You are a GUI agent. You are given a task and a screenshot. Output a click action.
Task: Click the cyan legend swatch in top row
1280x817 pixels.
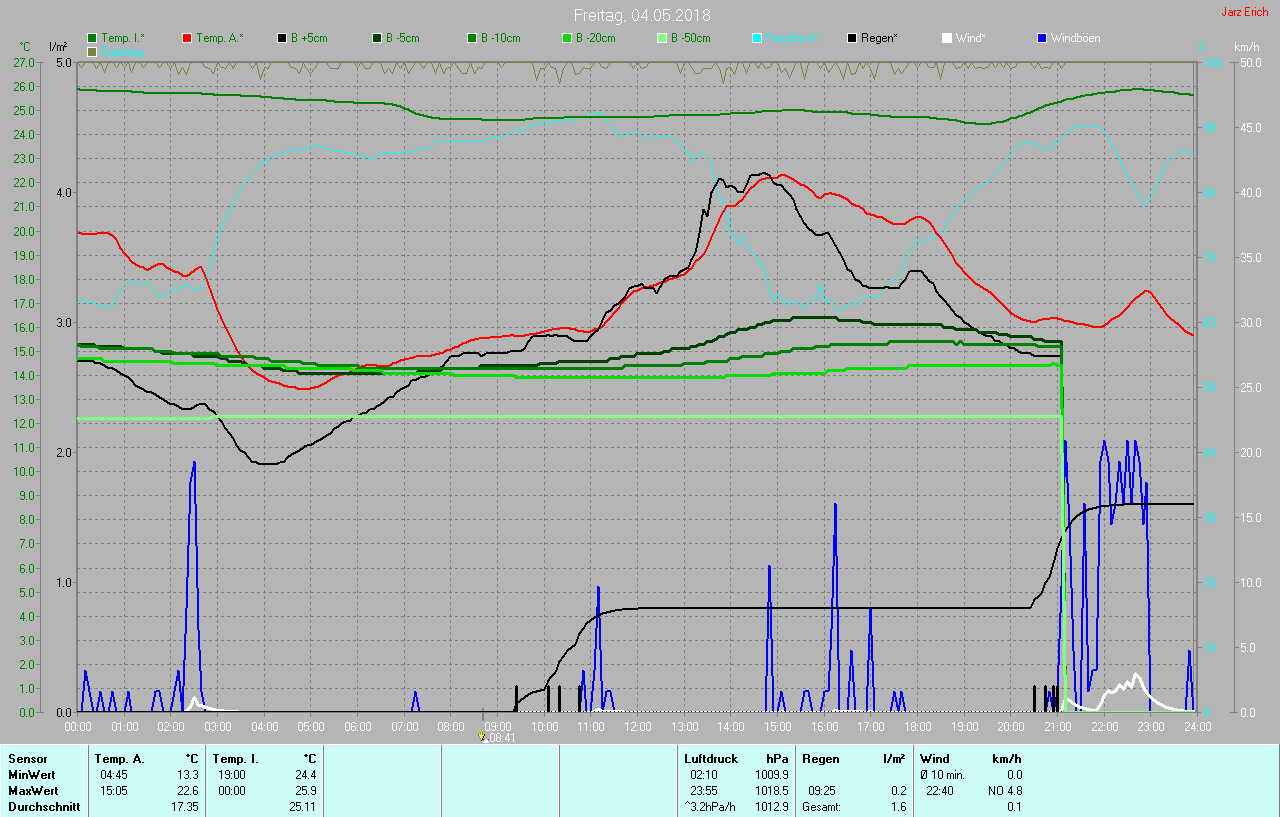[x=757, y=38]
